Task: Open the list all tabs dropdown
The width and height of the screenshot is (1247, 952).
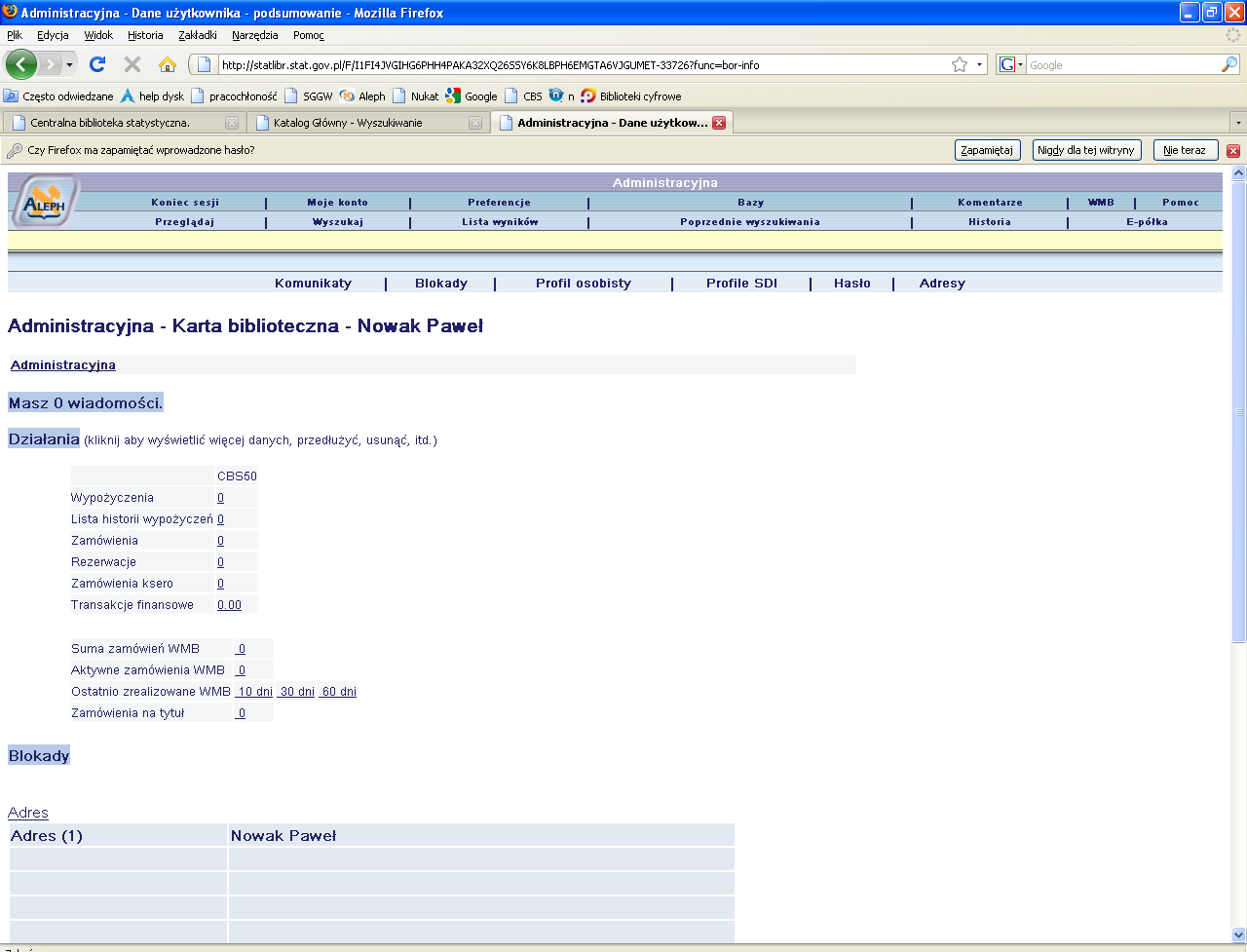Action: [1237, 124]
